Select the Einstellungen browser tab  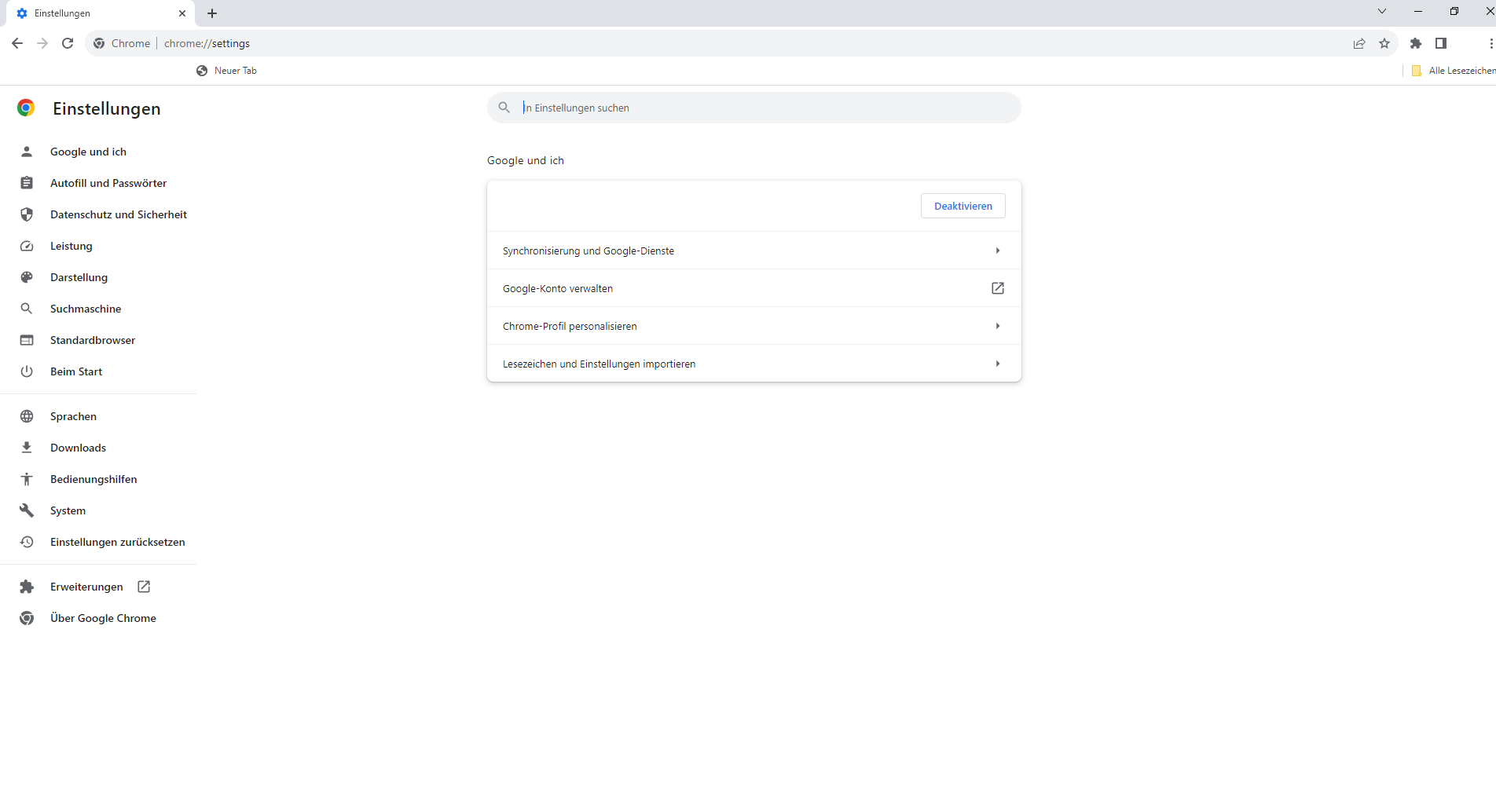pyautogui.click(x=94, y=13)
